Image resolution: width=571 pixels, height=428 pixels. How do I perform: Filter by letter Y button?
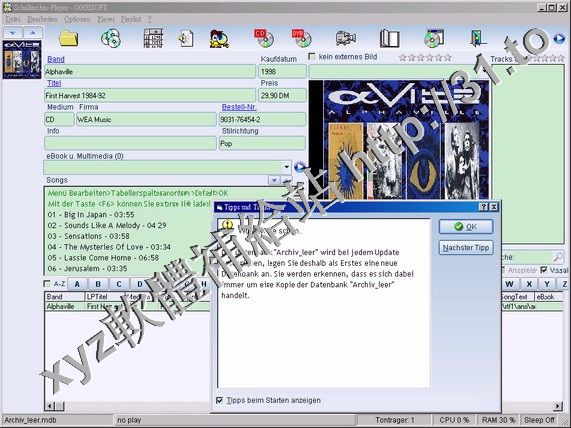547,284
